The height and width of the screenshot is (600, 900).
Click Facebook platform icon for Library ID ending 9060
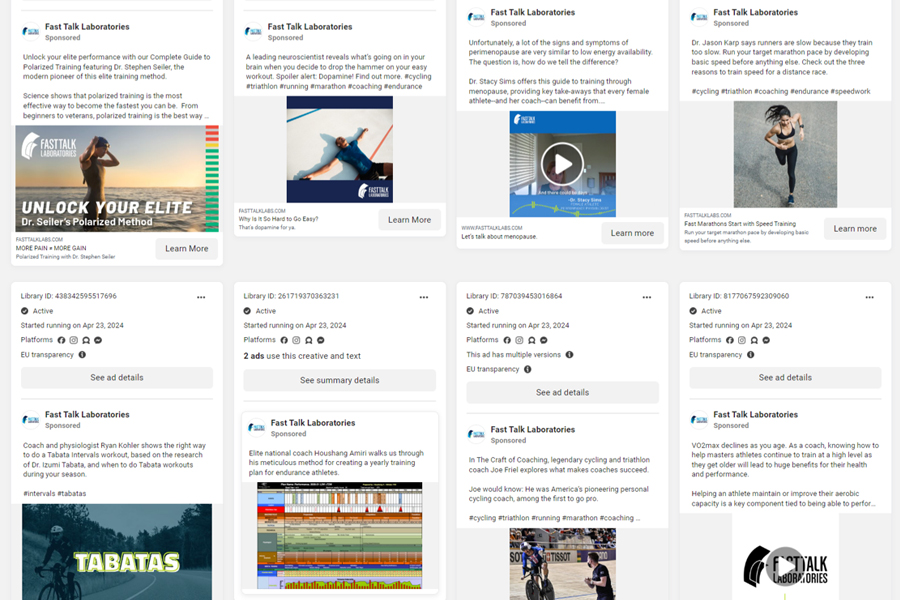pyautogui.click(x=730, y=340)
